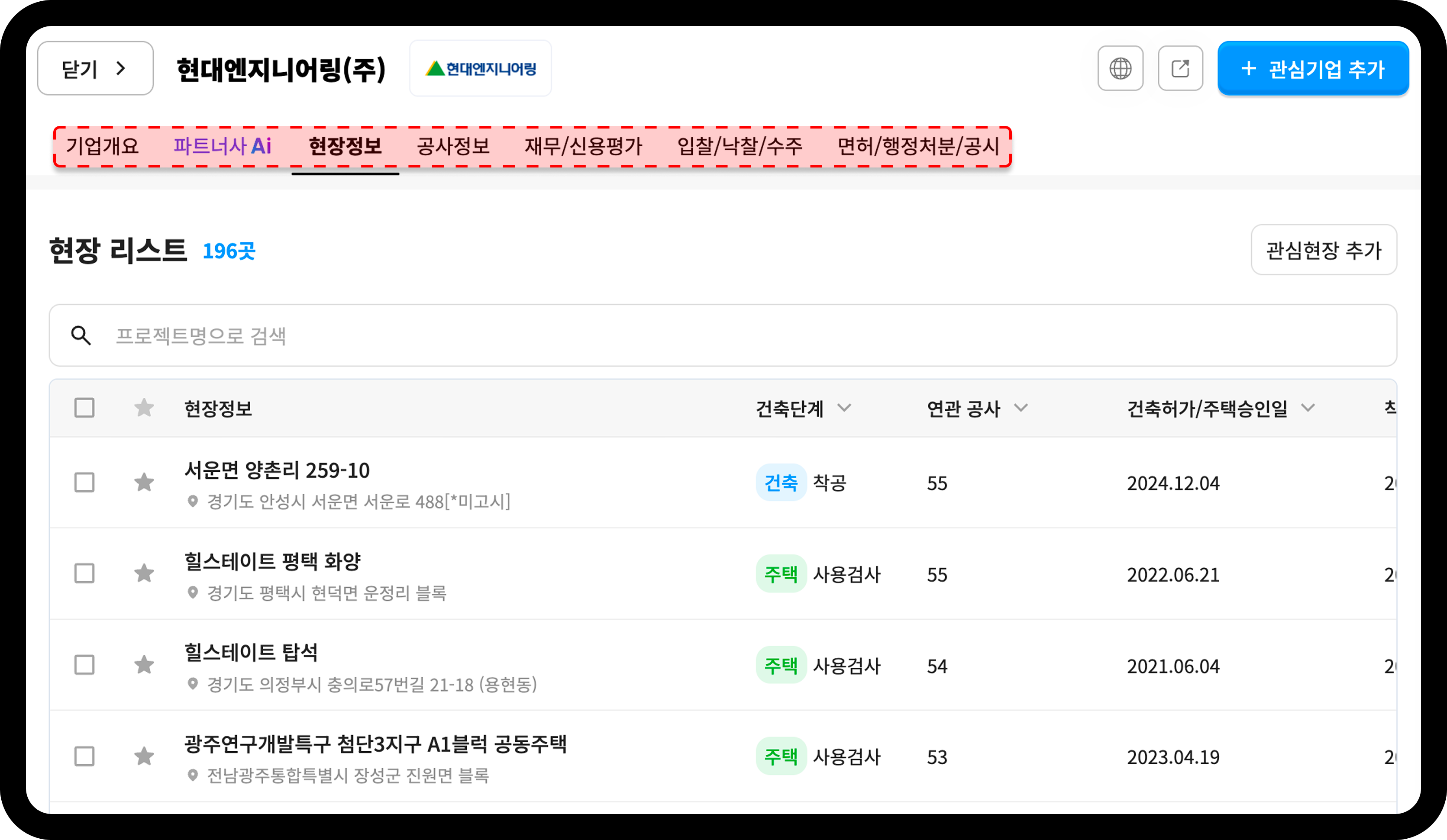Check the 힐스테이트 평택 화양 row checkbox
1447x840 pixels.
click(x=84, y=573)
